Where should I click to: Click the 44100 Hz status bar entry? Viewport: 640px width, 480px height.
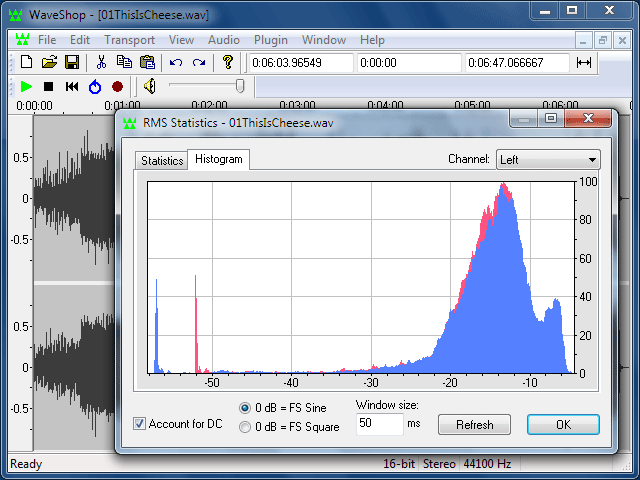point(487,464)
